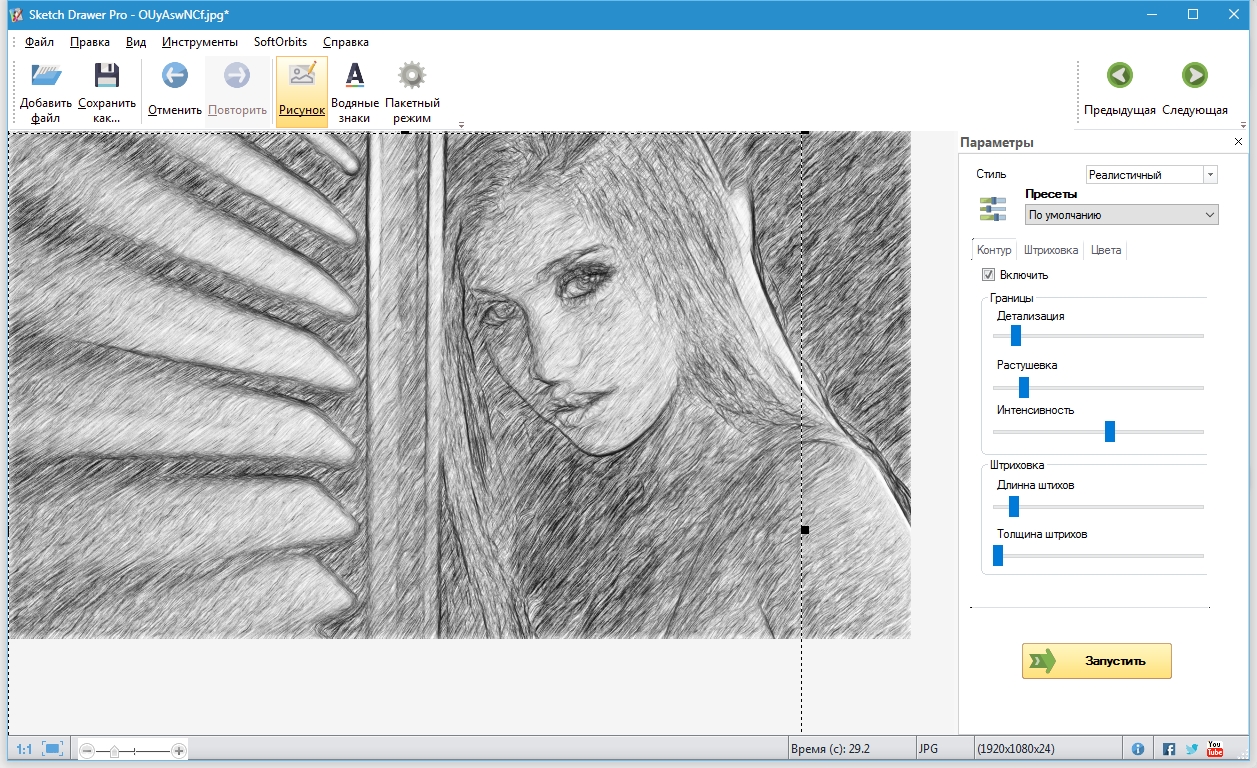This screenshot has width=1257, height=768.
Task: Toggle the Включить checkbox
Action: click(988, 275)
